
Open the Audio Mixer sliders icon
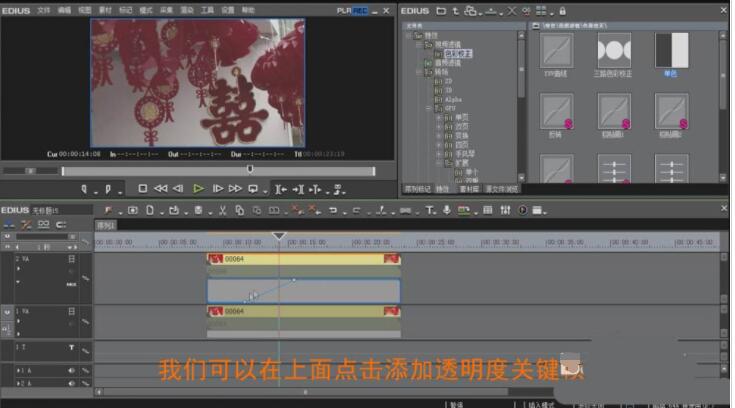tap(505, 210)
